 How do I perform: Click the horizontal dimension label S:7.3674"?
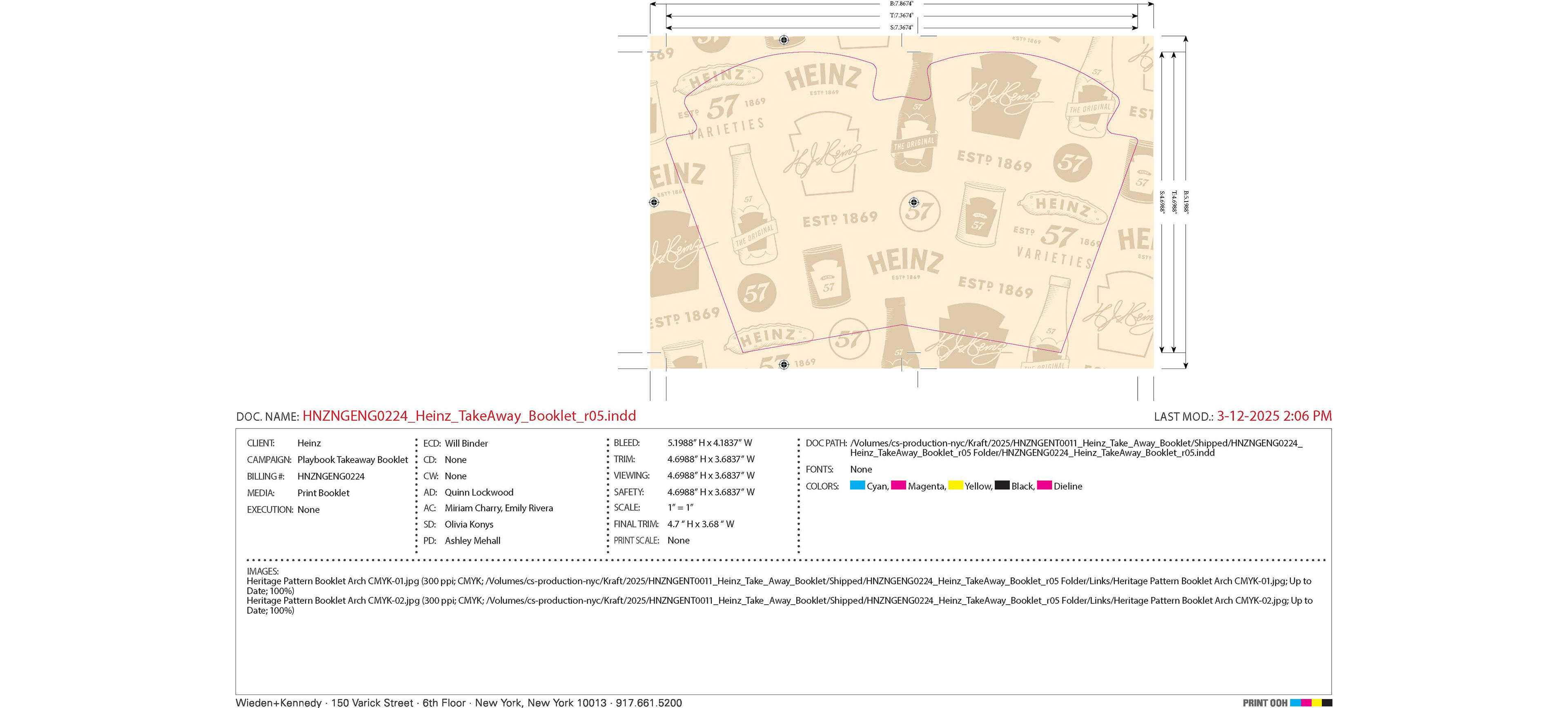point(902,27)
